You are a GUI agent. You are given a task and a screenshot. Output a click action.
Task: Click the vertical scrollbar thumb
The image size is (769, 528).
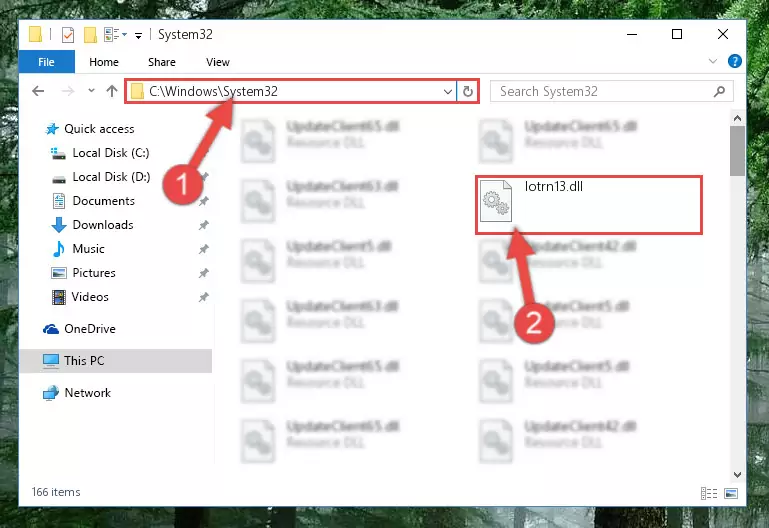[737, 151]
